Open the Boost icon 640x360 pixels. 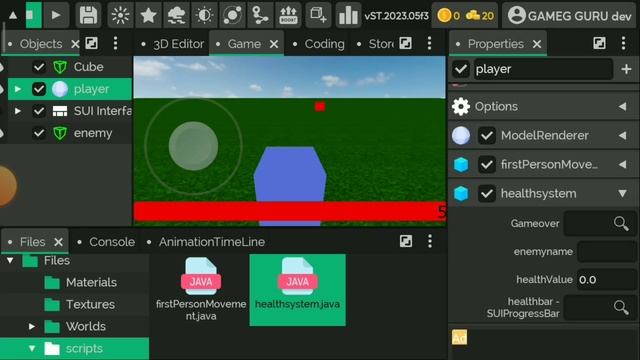click(x=289, y=15)
